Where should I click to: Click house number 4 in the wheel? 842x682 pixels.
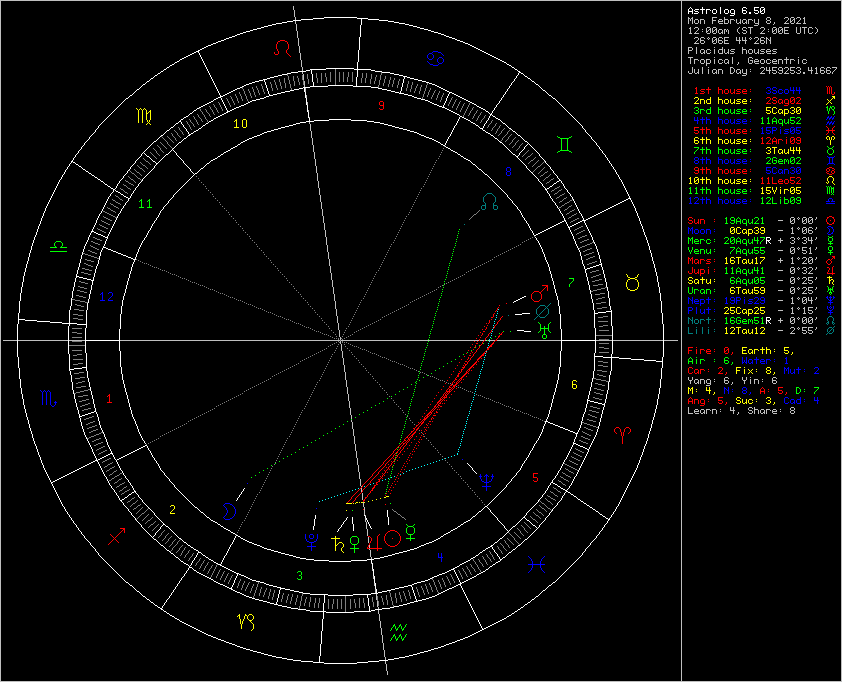[440, 557]
